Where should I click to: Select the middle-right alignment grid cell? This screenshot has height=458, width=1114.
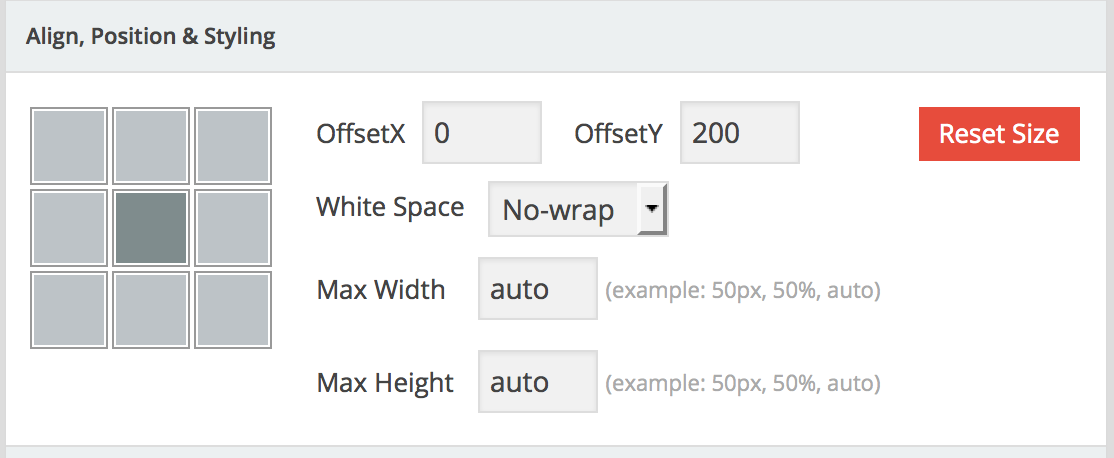coord(232,228)
